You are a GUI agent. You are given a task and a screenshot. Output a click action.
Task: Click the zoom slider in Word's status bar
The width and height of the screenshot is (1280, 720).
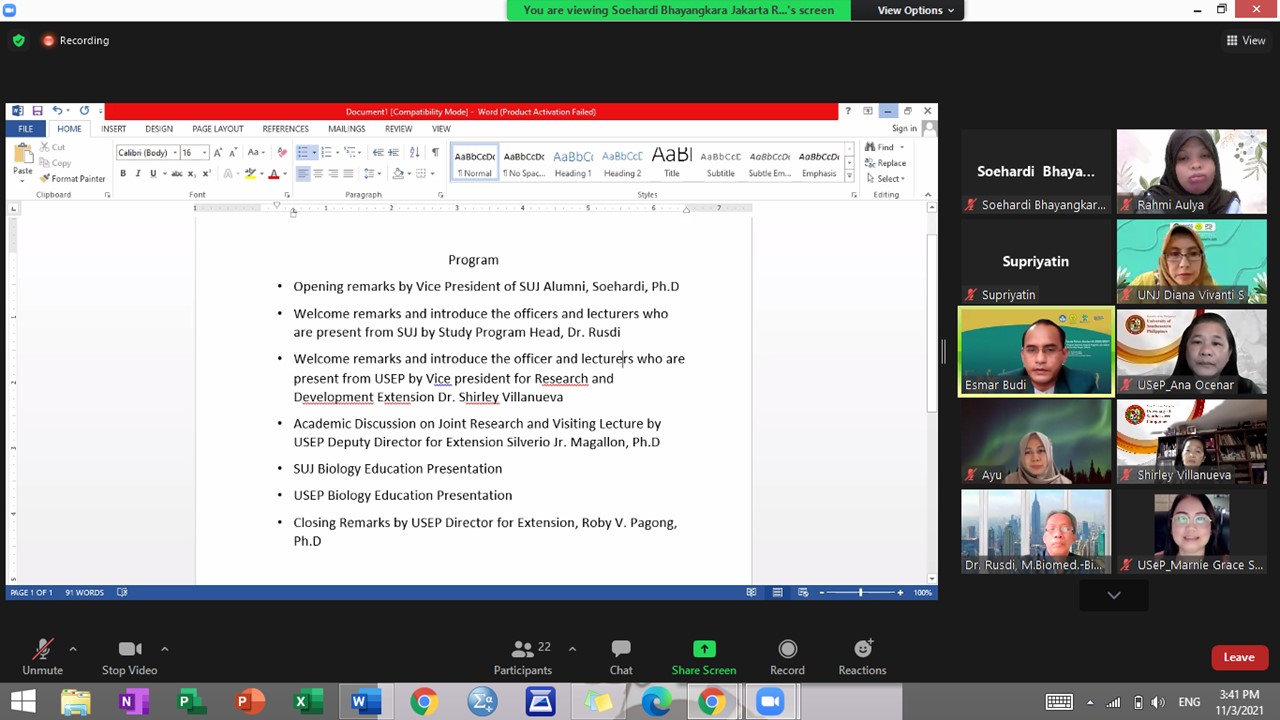860,592
